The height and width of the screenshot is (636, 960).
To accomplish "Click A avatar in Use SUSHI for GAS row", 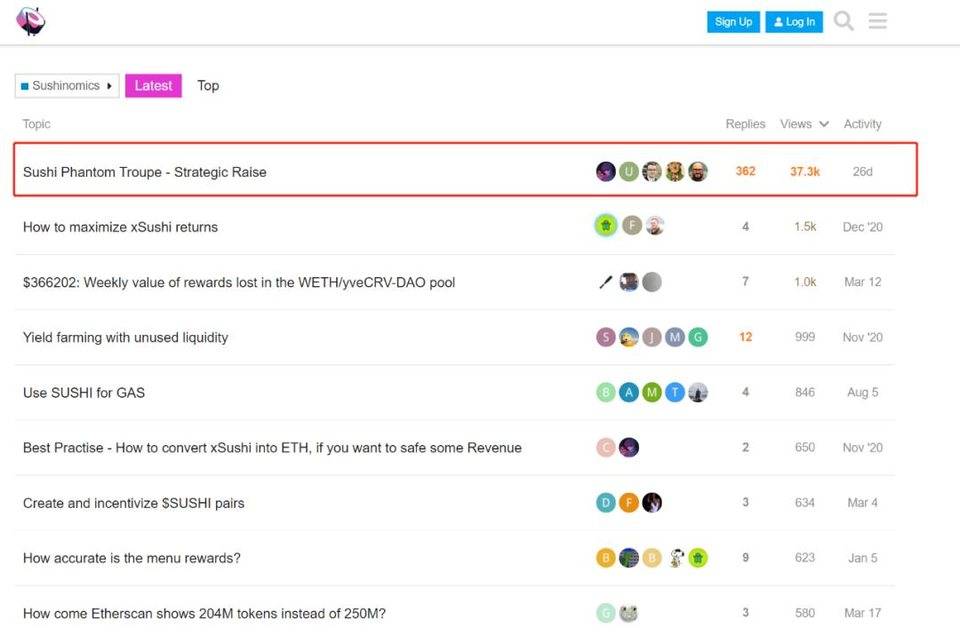I will (629, 392).
